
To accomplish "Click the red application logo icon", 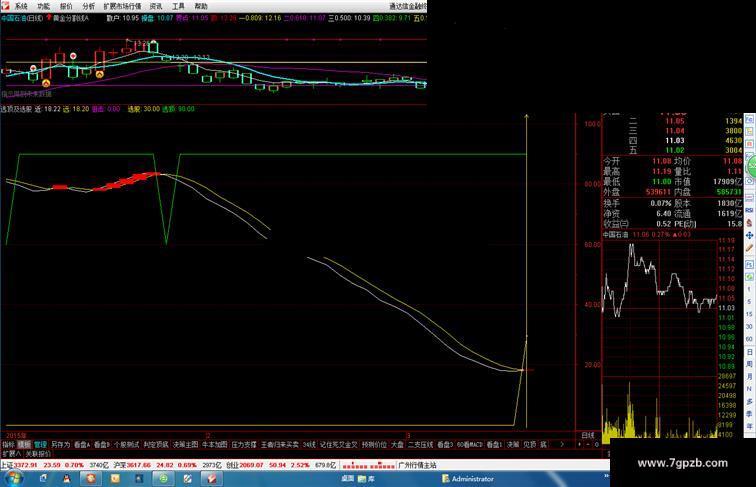I will point(6,6).
